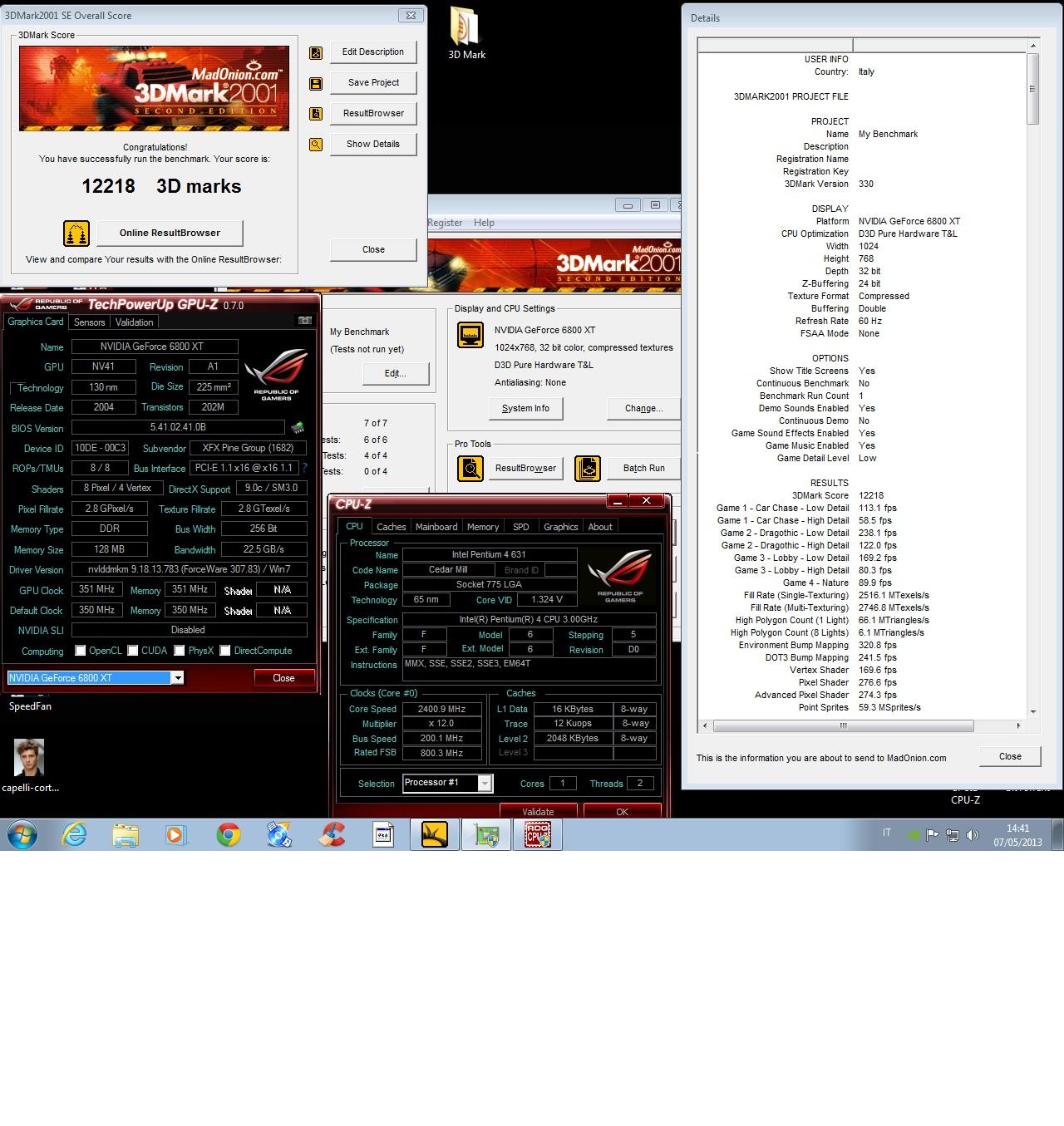Switch to the Graphics tab in CPU-Z
Screen dimensions: 1064x1126
tap(561, 527)
